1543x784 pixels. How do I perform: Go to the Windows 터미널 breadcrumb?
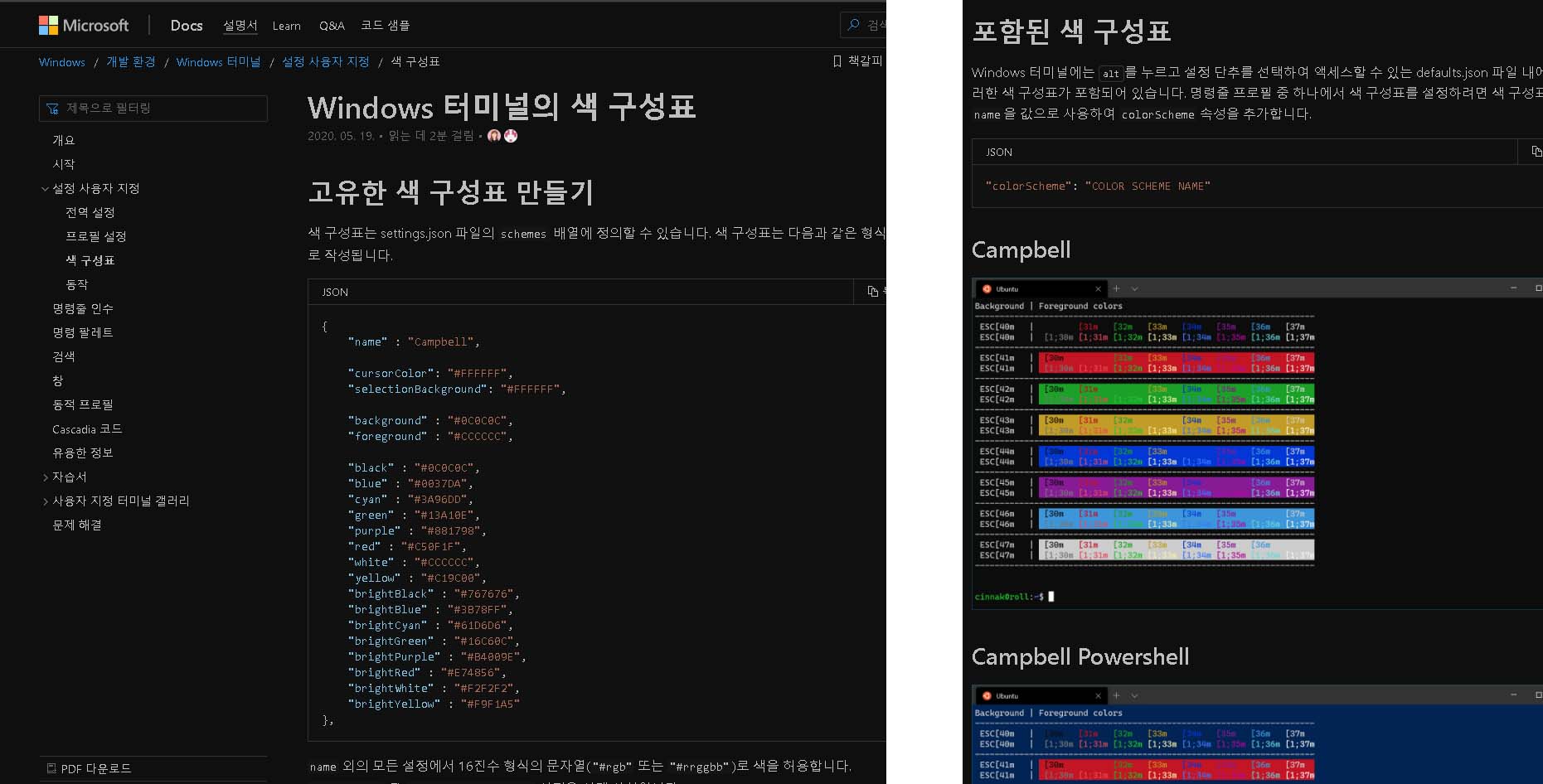point(218,62)
